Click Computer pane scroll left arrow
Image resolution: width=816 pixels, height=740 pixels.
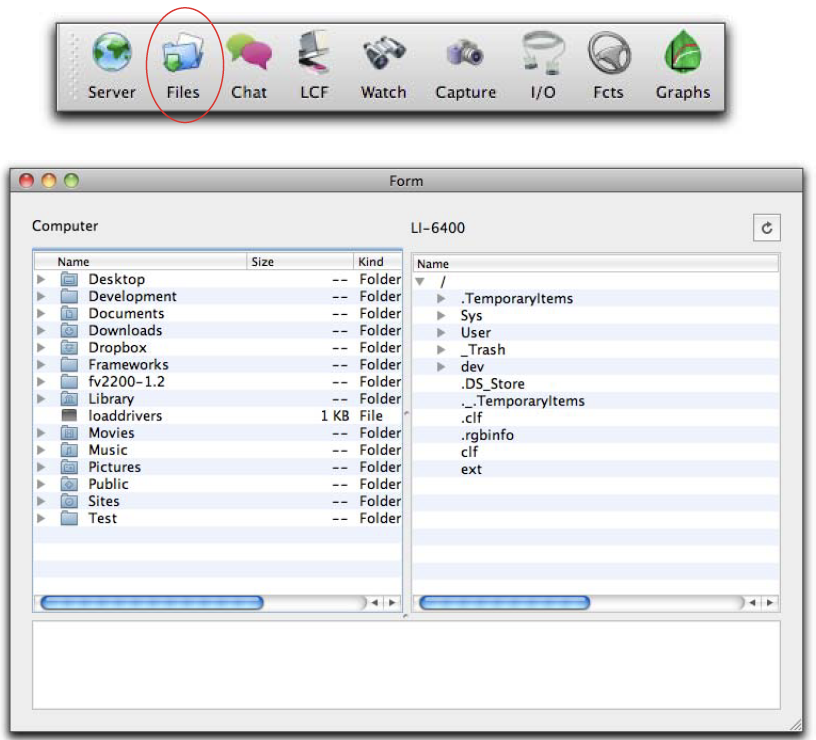pos(374,603)
